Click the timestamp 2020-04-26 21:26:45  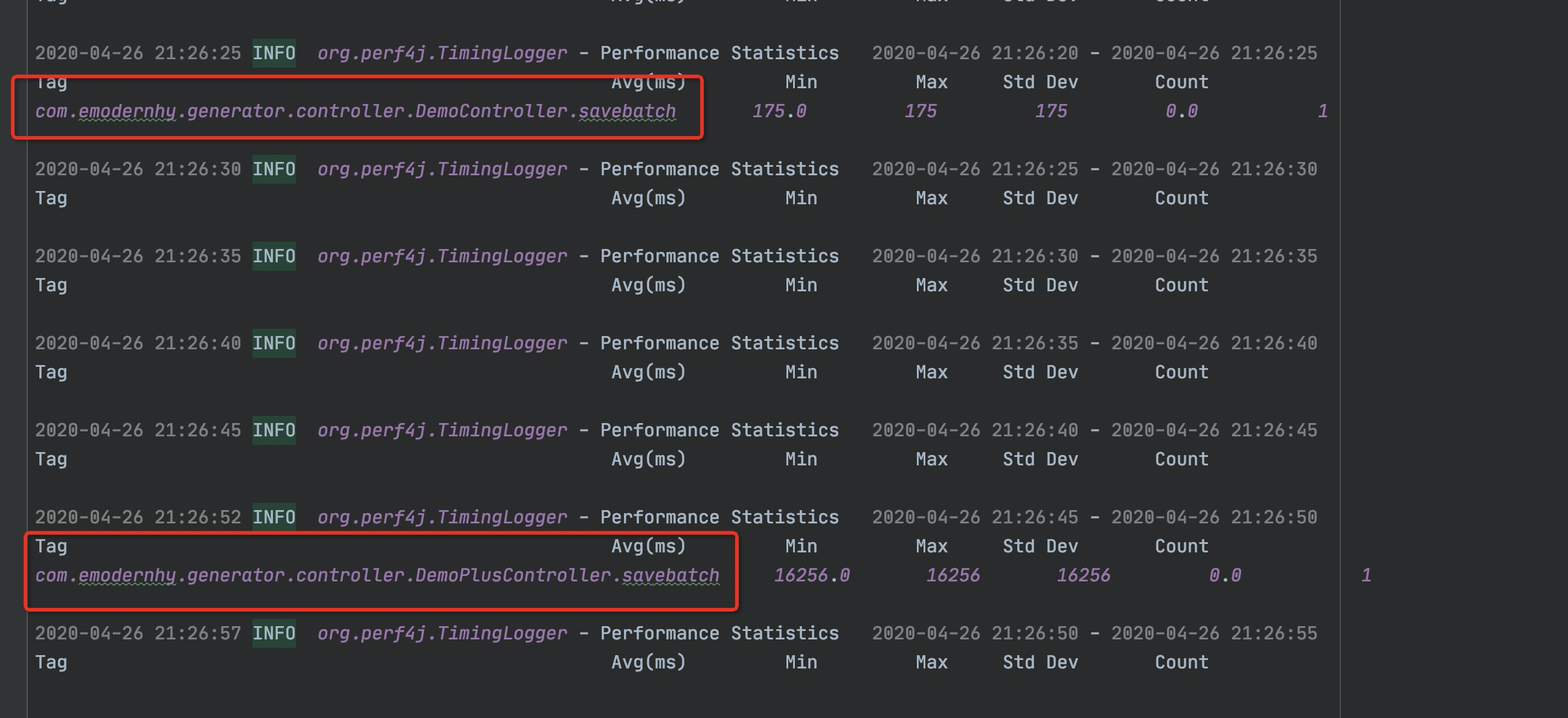[139, 430]
